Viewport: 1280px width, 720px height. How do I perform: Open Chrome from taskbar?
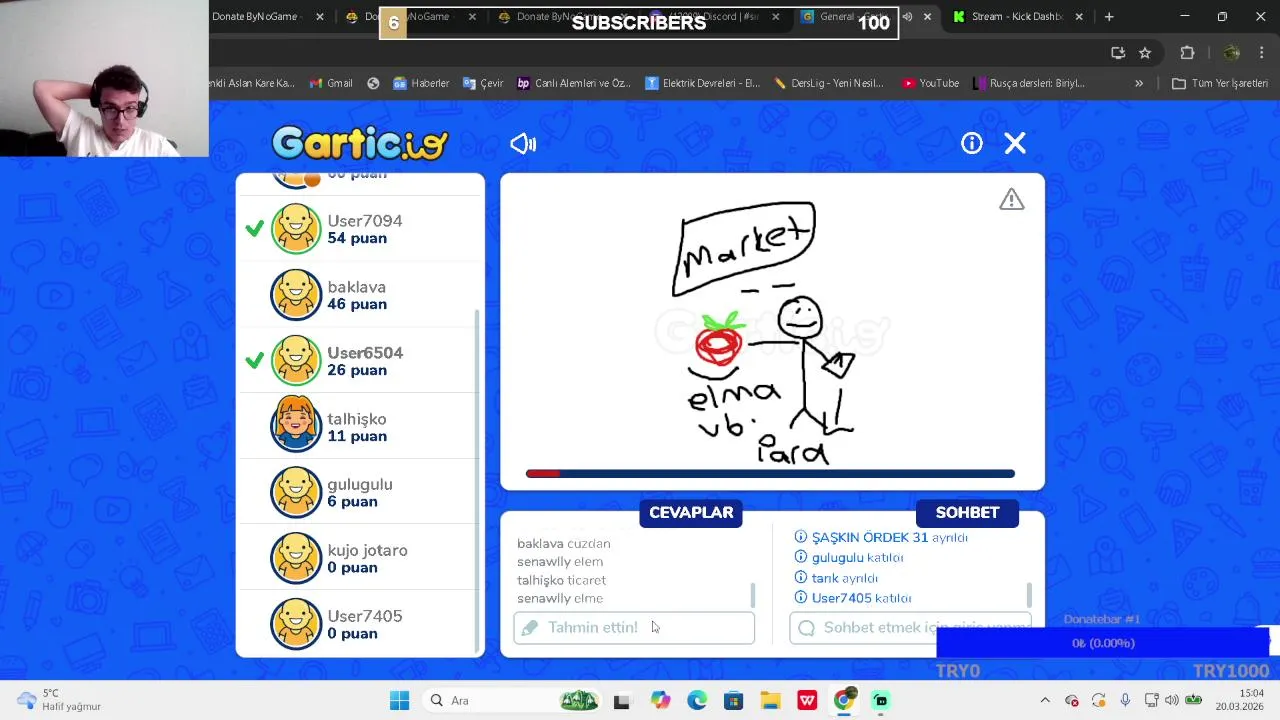844,700
